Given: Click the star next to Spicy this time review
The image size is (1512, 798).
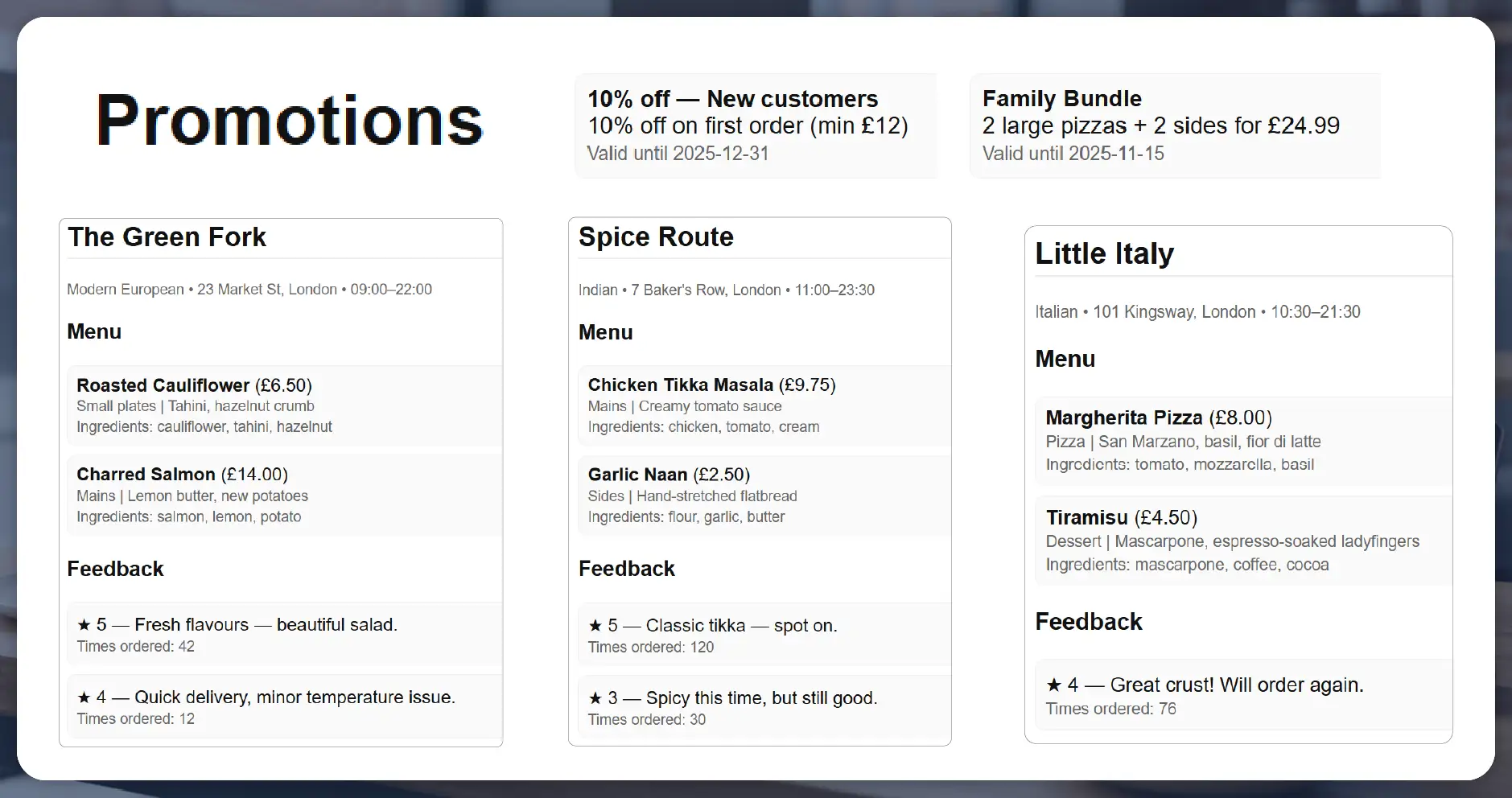Looking at the screenshot, I should 595,698.
